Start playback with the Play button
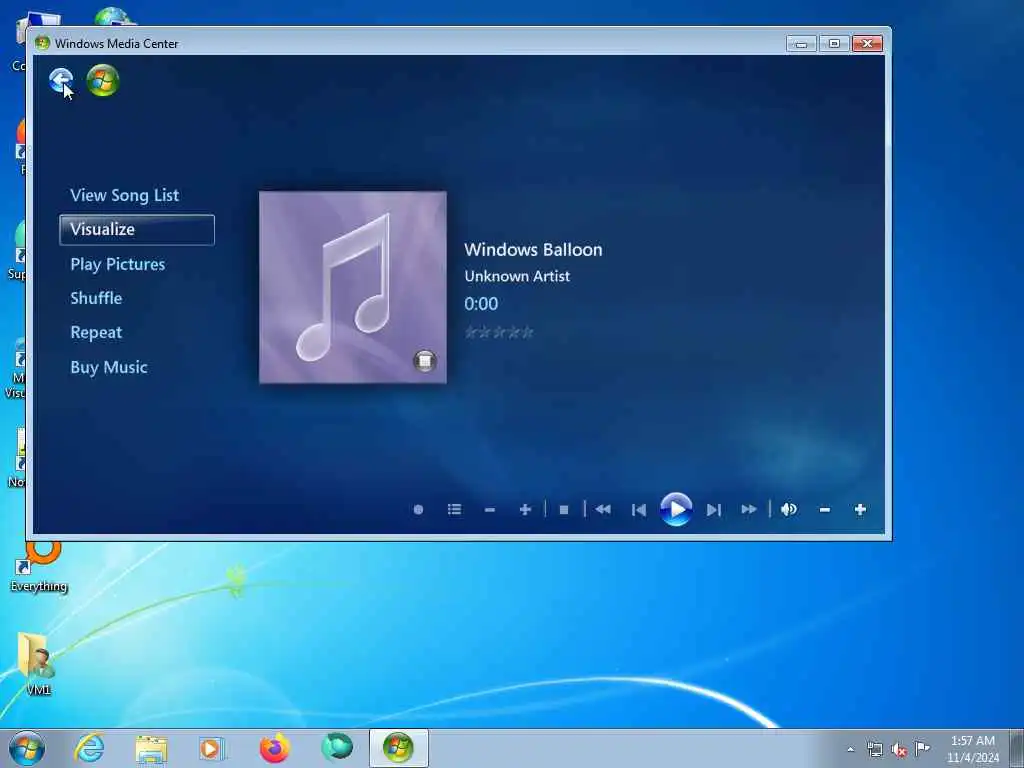This screenshot has width=1024, height=768. pos(676,509)
